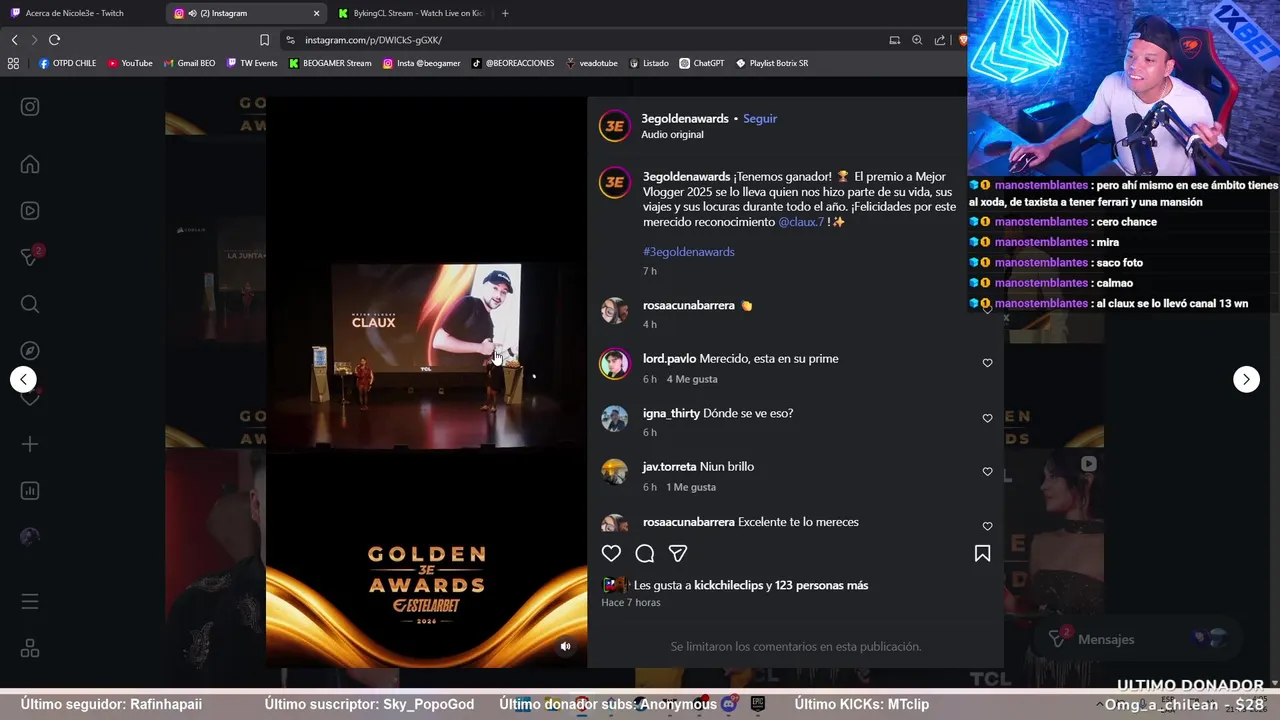Screen dimensions: 1280x720
Task: Open igna_thirty's username in comments
Action: (671, 413)
